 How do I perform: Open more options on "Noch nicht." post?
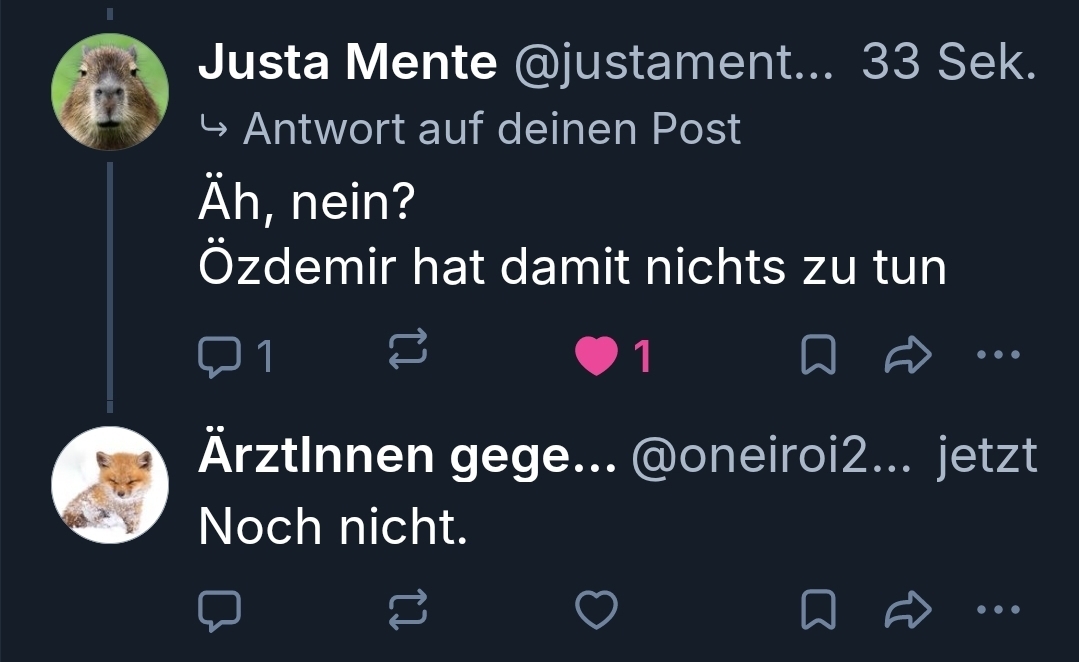click(x=997, y=609)
